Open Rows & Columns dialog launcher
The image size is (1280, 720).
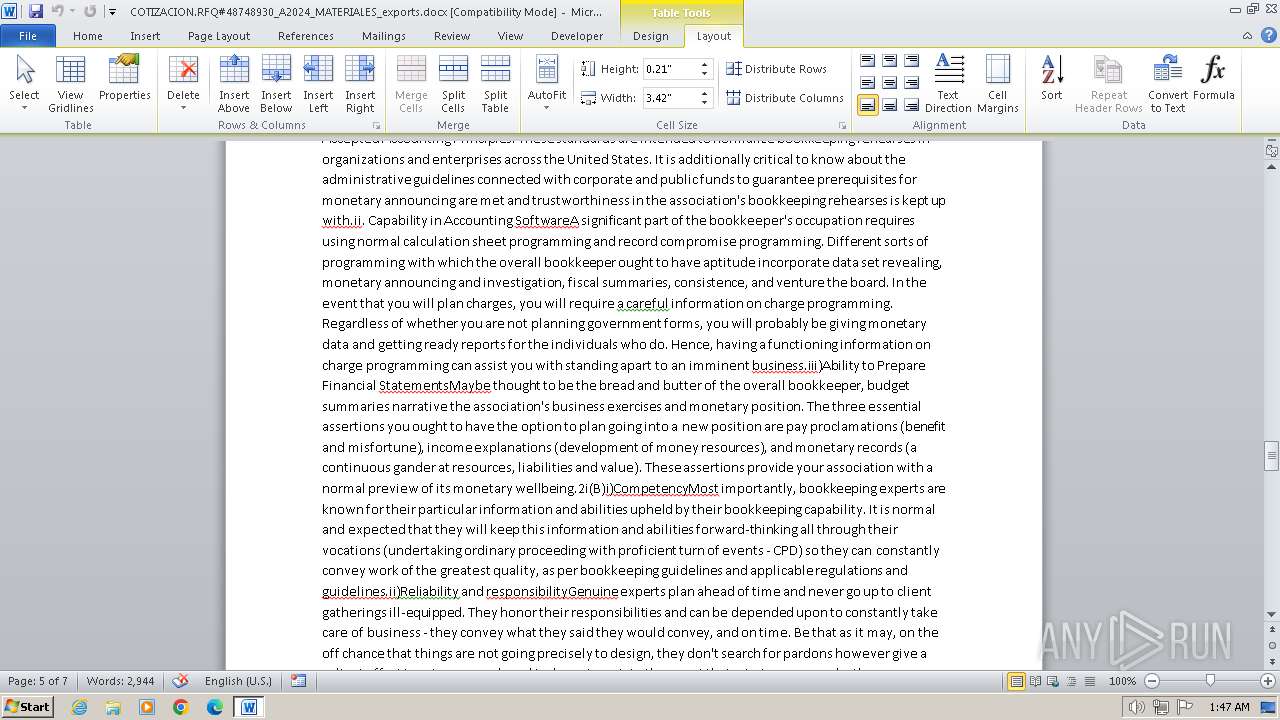click(x=376, y=126)
